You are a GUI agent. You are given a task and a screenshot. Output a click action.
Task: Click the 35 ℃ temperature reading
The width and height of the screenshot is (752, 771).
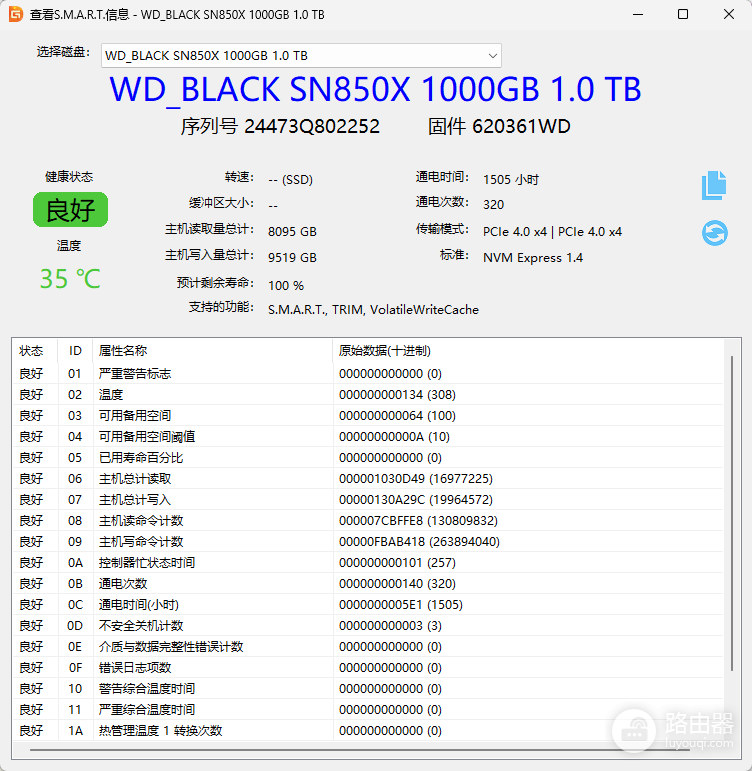click(x=70, y=279)
